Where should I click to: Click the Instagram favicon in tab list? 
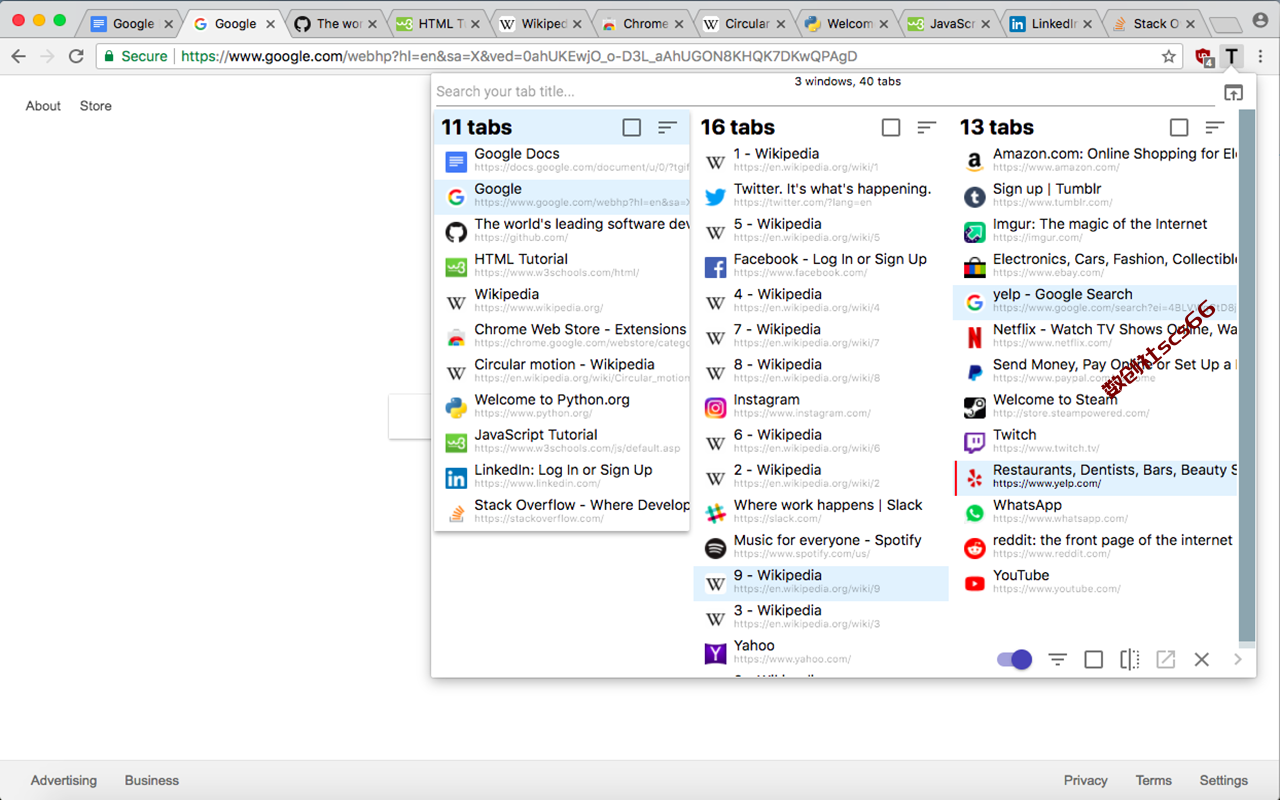click(x=715, y=407)
